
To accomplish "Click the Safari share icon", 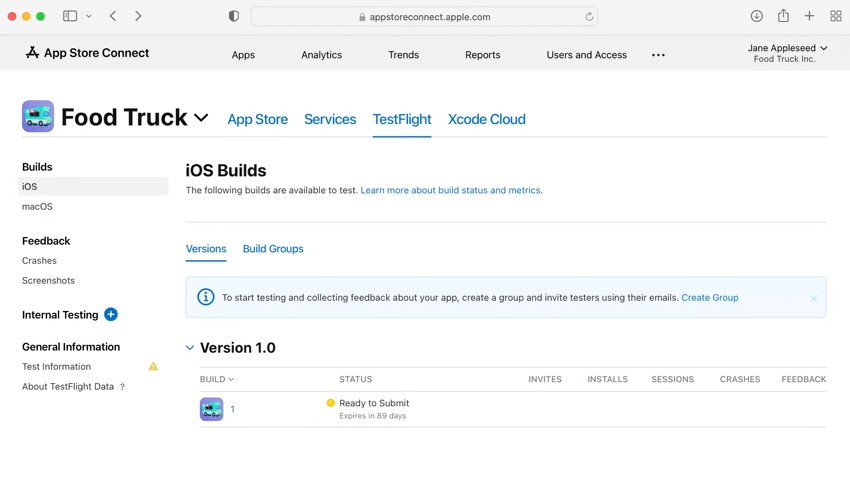I will click(x=783, y=16).
